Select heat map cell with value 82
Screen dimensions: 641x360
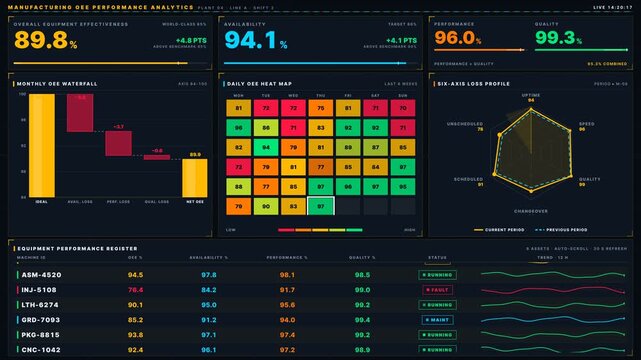coord(238,148)
